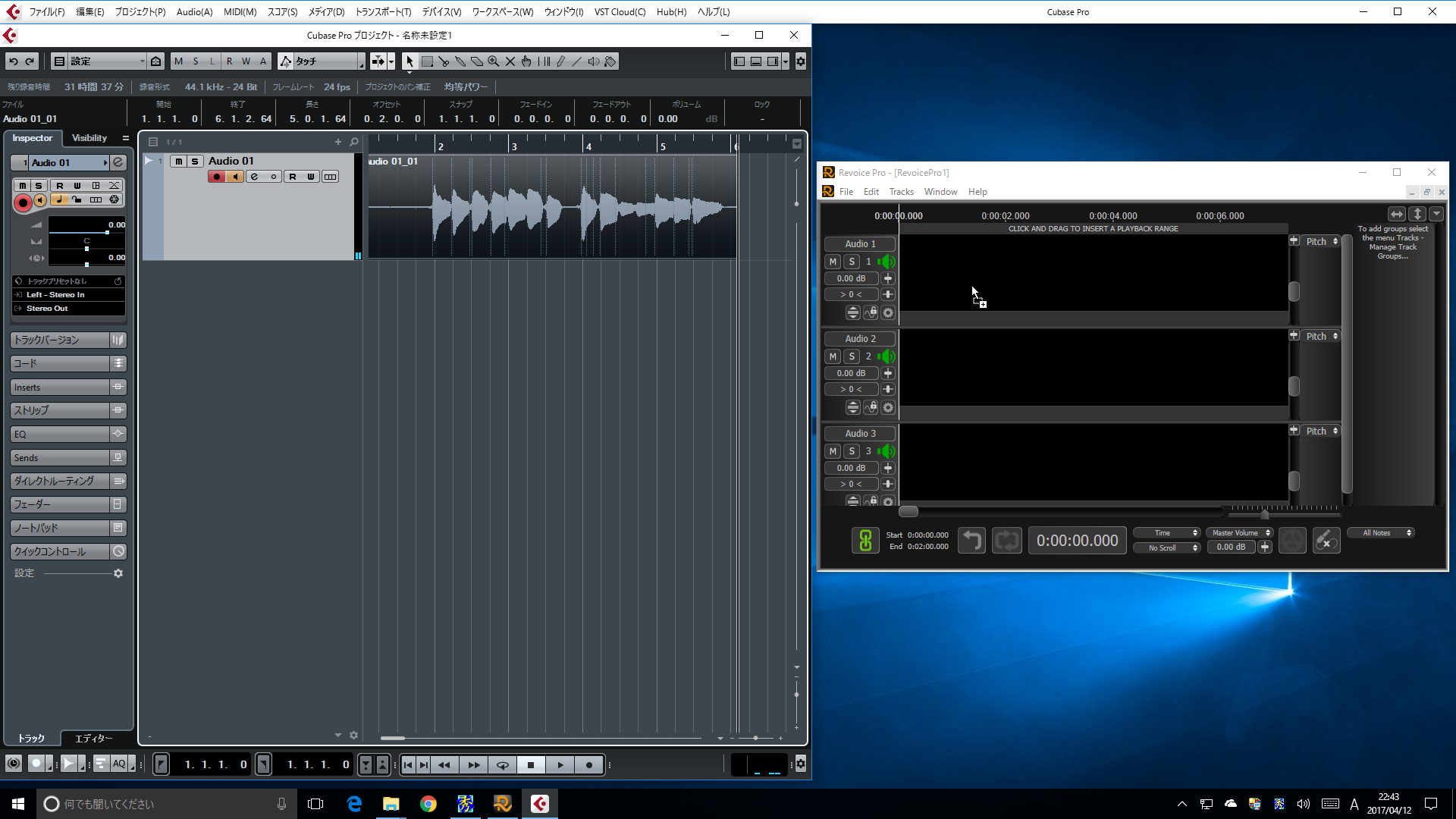Open the All Notes dropdown in Revoice
Image resolution: width=1456 pixels, height=819 pixels.
tap(1381, 533)
